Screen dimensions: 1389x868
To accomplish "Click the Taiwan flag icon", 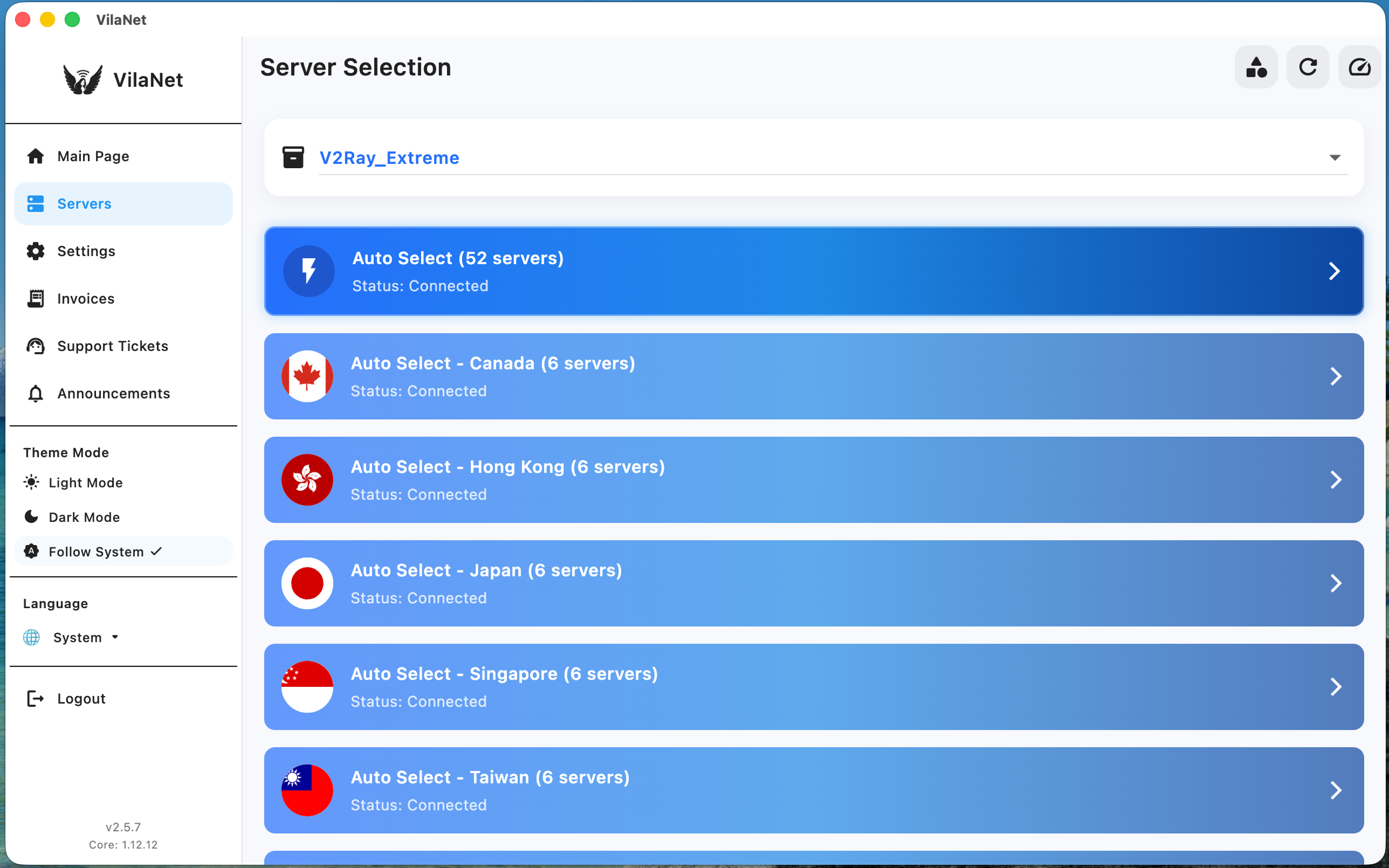I will 307,790.
